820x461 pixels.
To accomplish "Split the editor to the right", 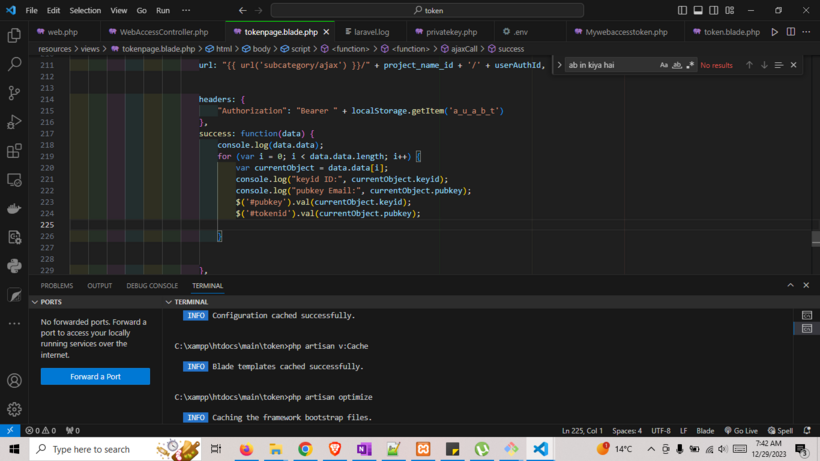I will (790, 32).
